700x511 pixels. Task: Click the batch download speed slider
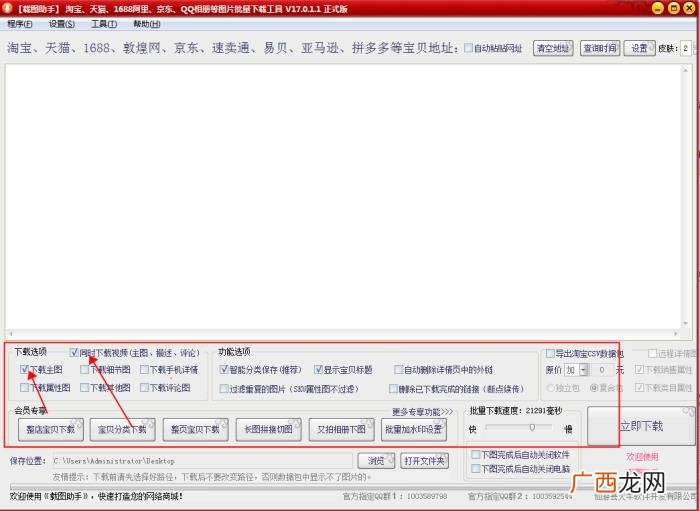coord(519,428)
